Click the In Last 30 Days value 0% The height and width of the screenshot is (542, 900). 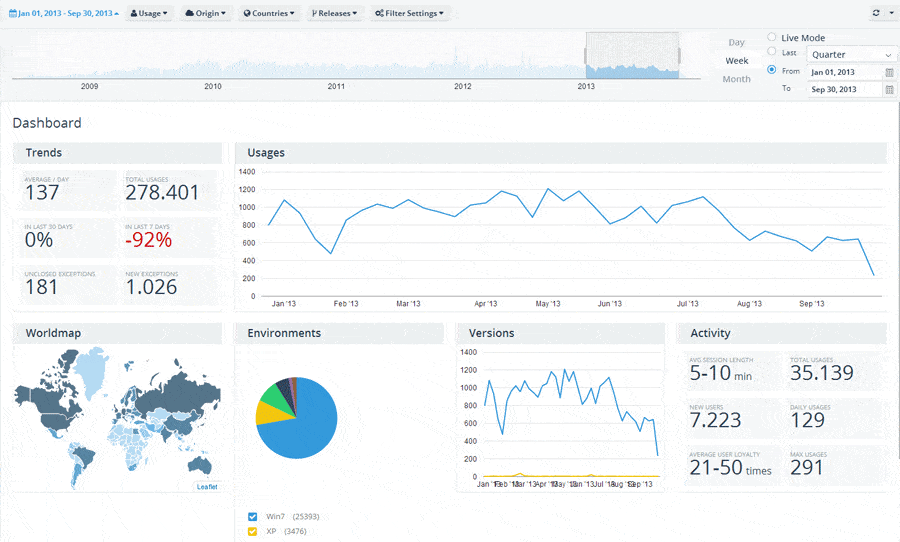(38, 240)
